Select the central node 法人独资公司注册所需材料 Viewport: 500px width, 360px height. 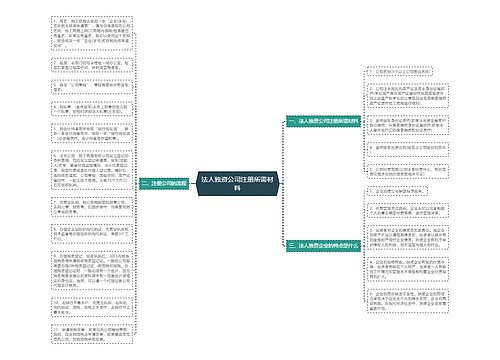pyautogui.click(x=237, y=183)
